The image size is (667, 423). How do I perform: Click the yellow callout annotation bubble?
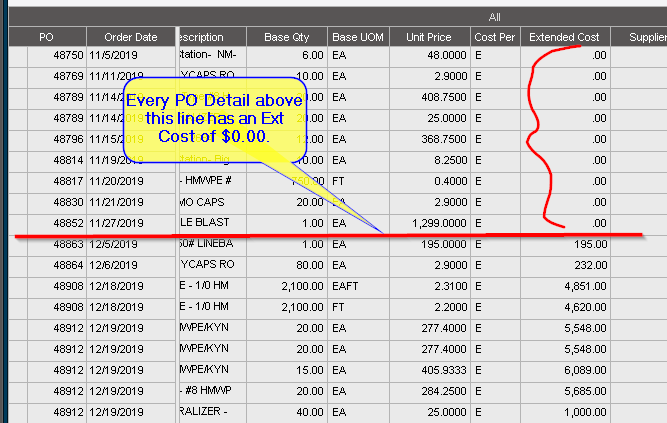(x=215, y=120)
